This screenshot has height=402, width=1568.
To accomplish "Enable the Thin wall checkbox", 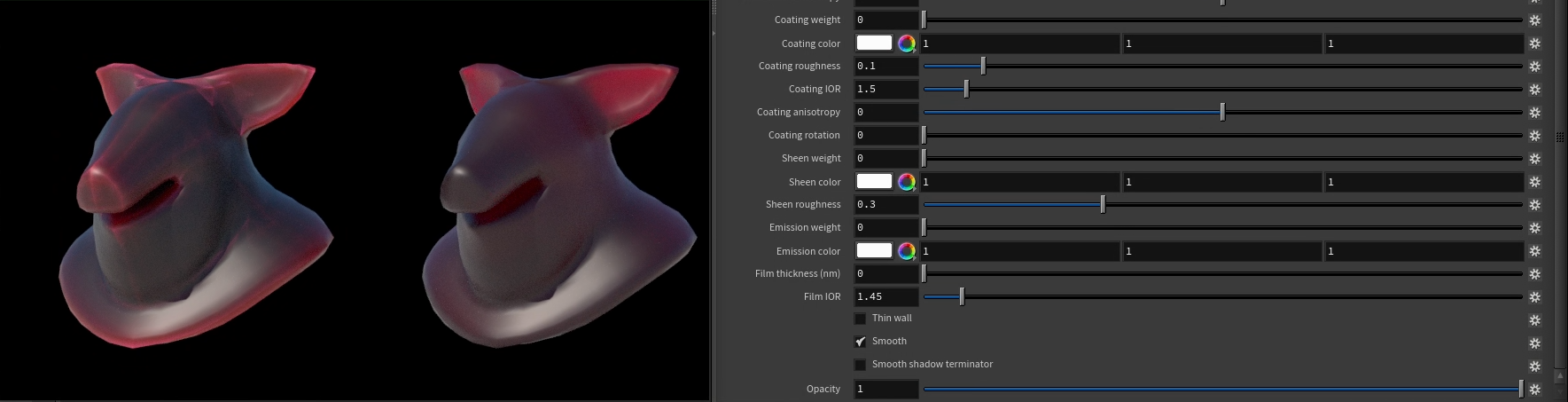I will tap(860, 319).
